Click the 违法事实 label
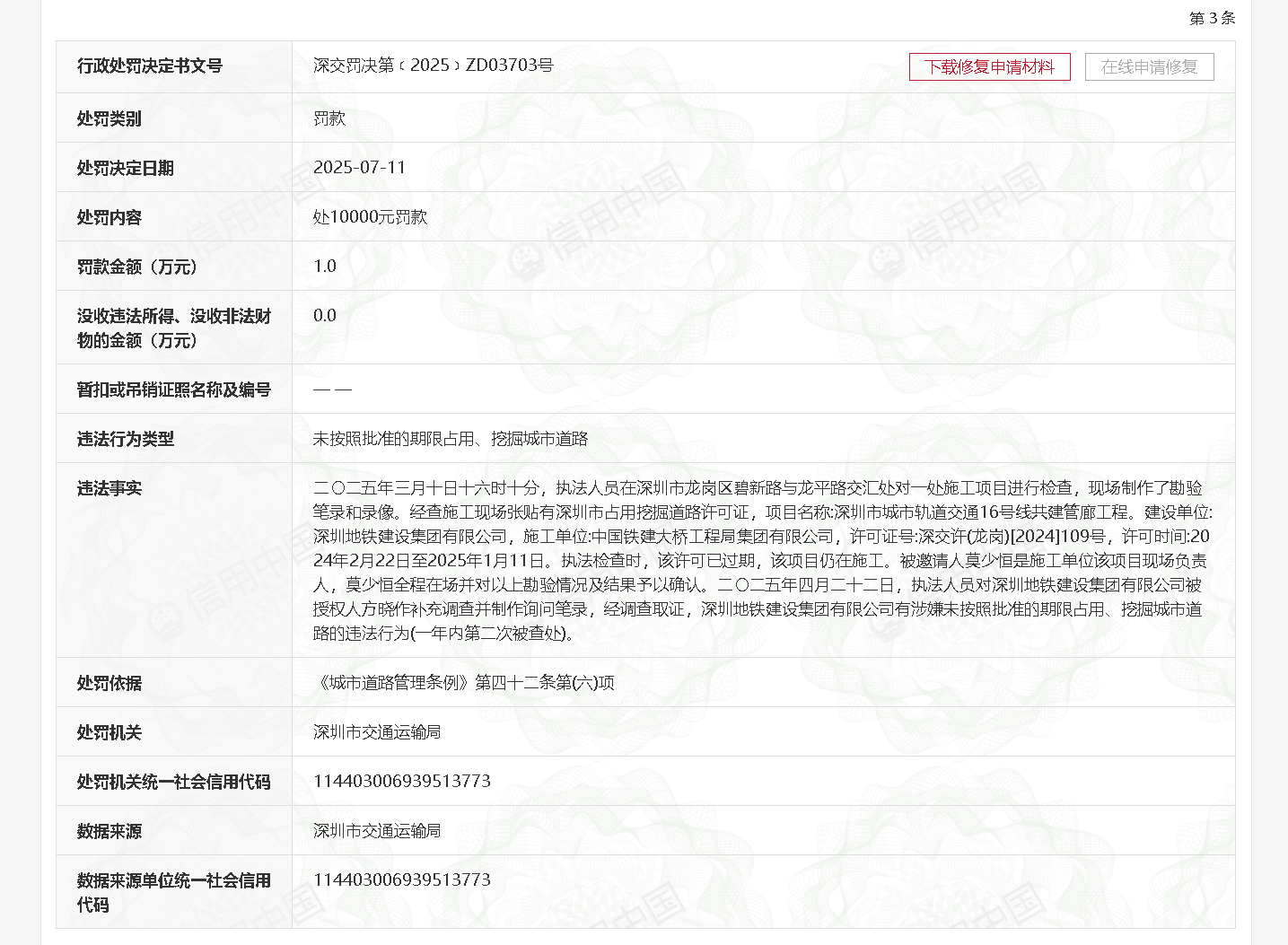Screen dimensions: 1288x945 tap(110, 488)
